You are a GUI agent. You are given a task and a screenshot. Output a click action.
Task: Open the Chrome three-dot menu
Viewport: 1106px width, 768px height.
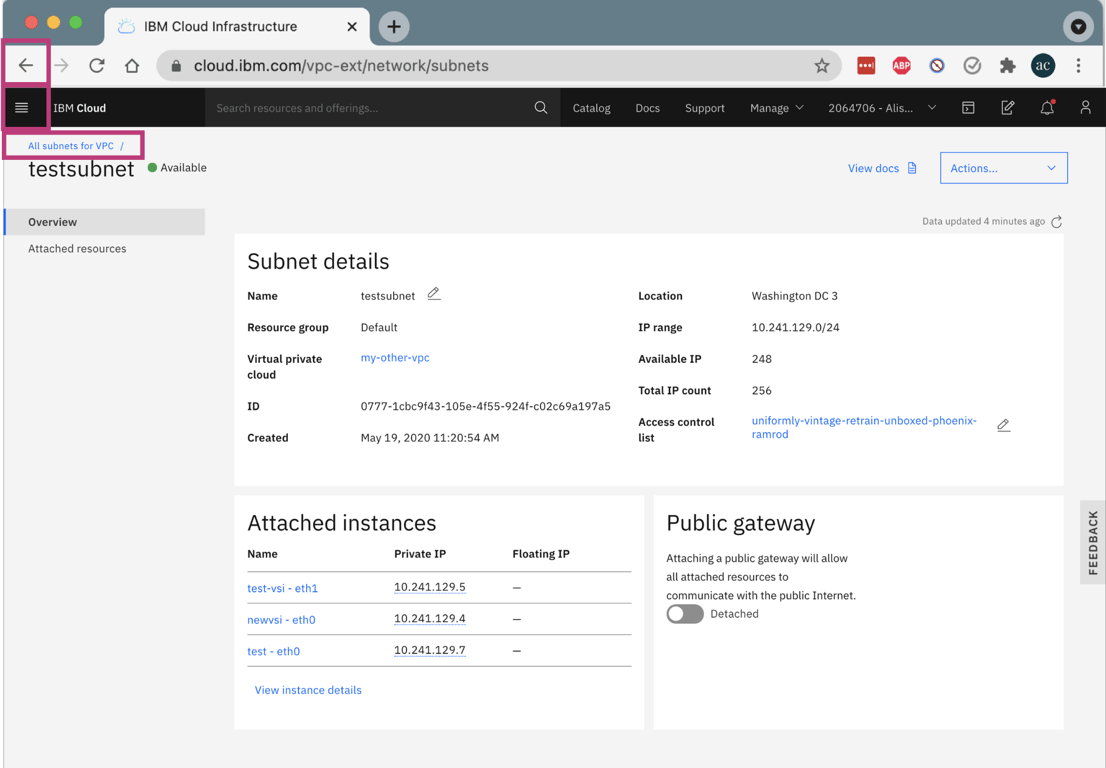coord(1078,66)
